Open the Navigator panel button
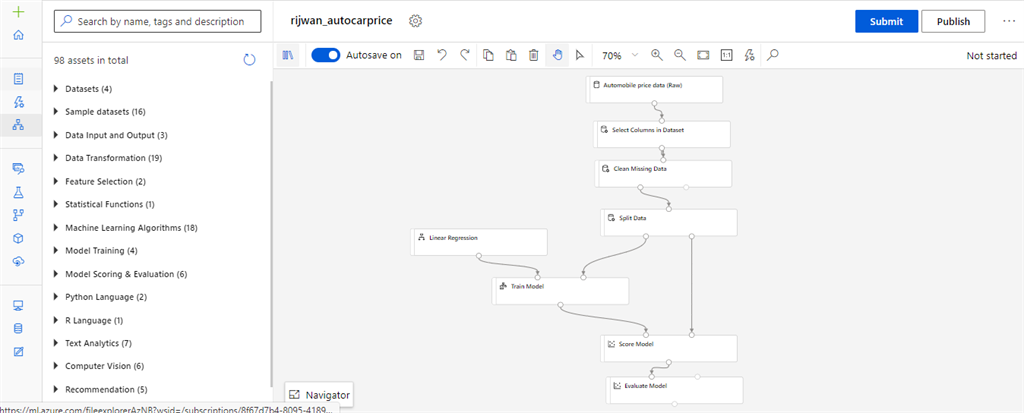Viewport: 1024px width, 413px height. click(x=319, y=395)
